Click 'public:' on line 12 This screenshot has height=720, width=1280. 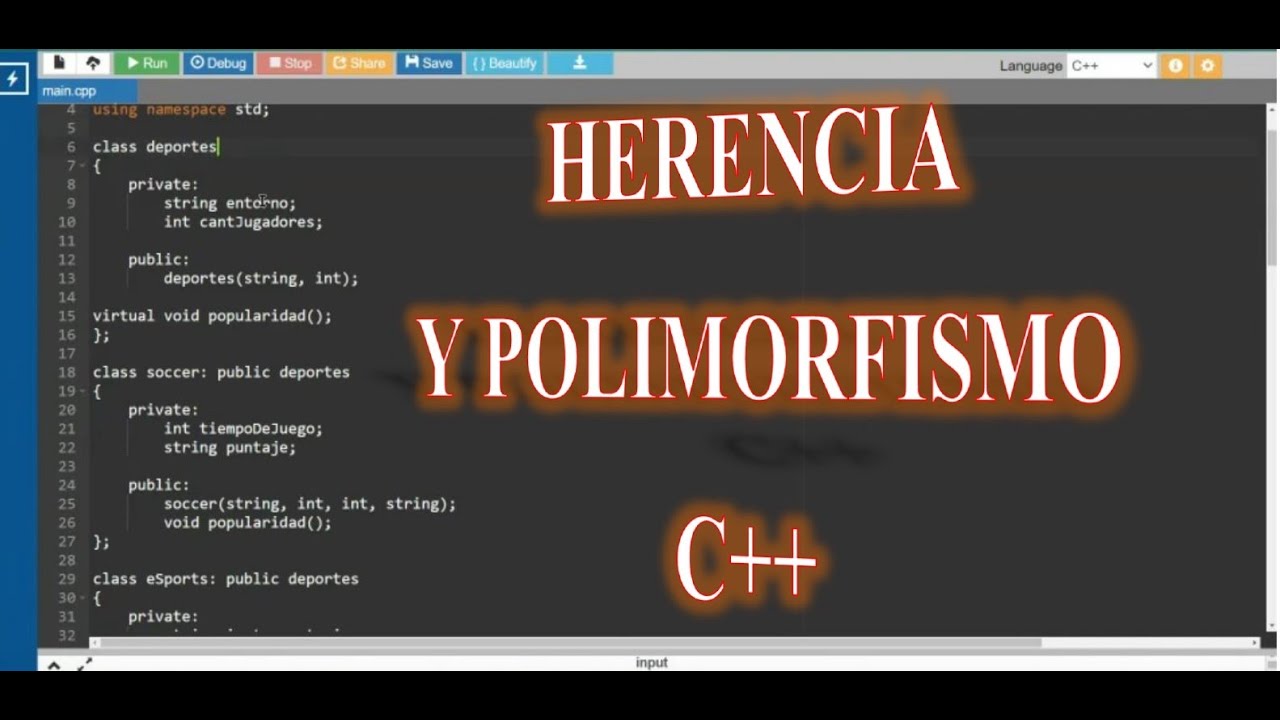159,260
